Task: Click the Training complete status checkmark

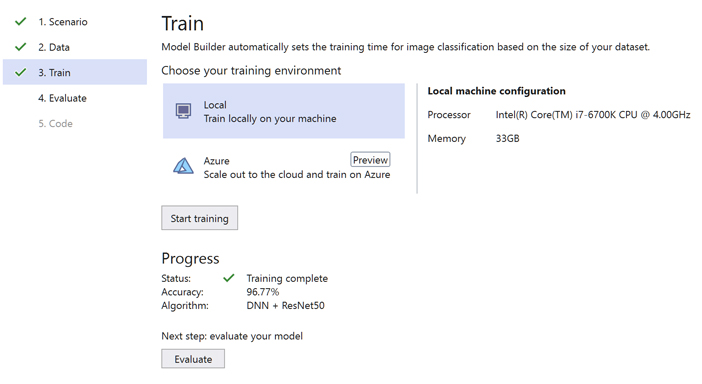Action: 229,278
